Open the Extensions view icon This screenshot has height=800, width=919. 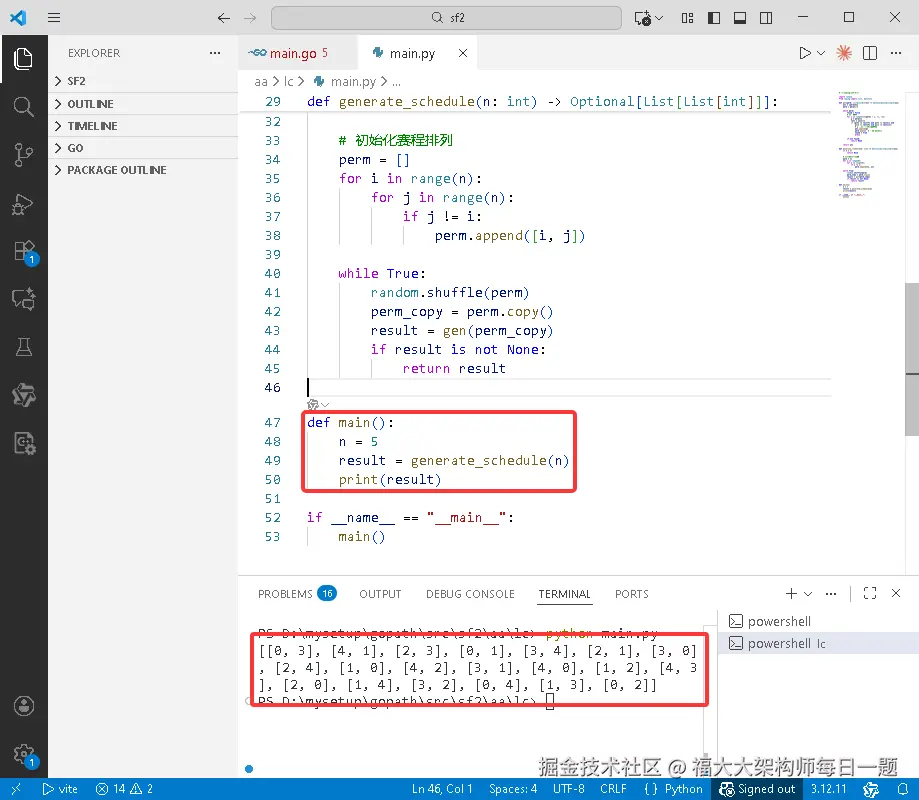tap(25, 252)
